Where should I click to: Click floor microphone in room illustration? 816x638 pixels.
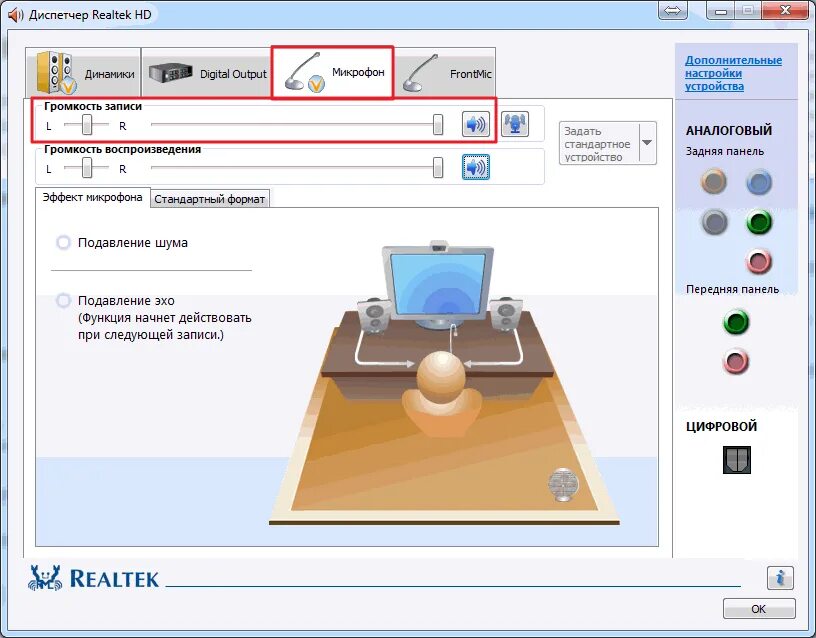563,484
